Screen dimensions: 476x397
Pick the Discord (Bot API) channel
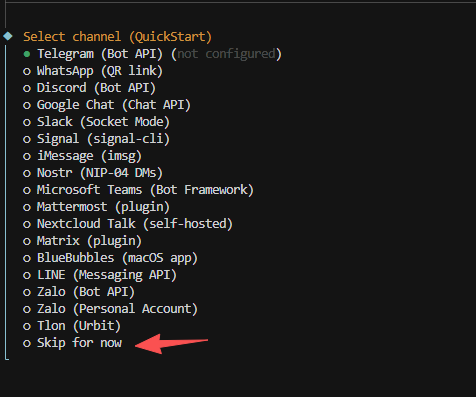tap(89, 88)
